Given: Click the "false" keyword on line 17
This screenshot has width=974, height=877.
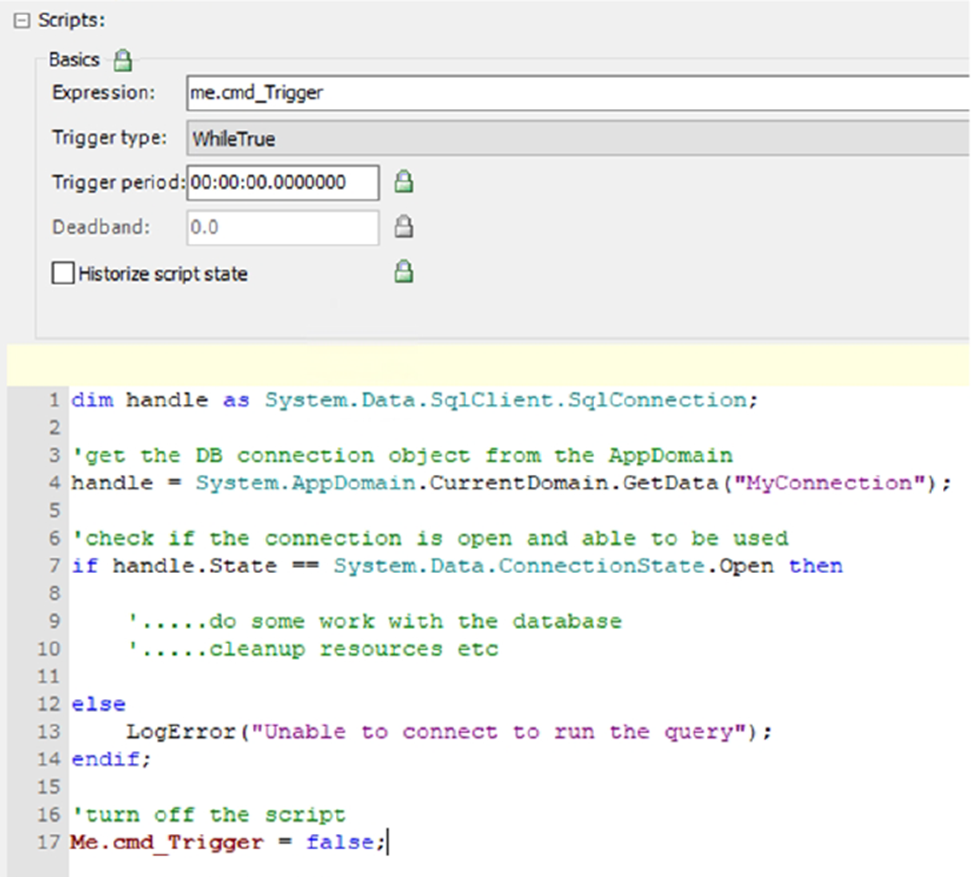Looking at the screenshot, I should (x=340, y=842).
